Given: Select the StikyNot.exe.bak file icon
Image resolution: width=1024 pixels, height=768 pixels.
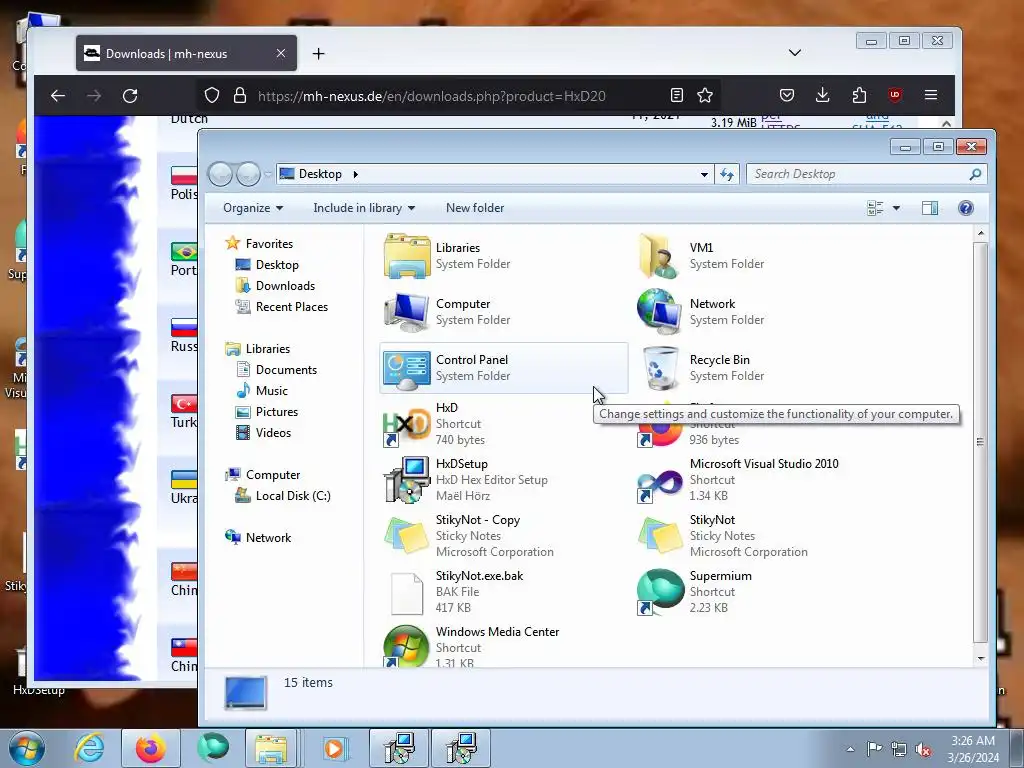Looking at the screenshot, I should coord(406,593).
